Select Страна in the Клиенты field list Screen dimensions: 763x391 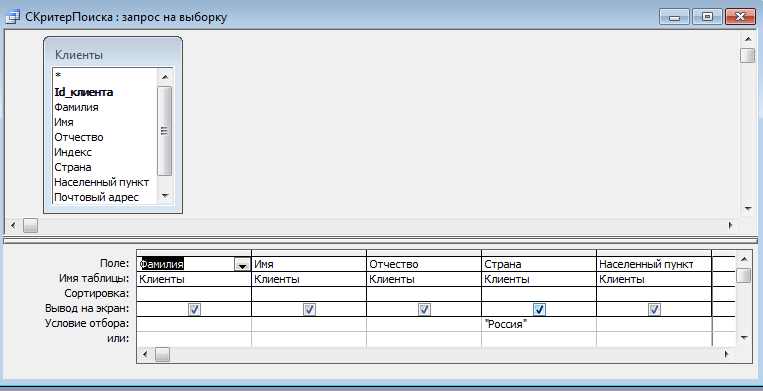click(105, 167)
